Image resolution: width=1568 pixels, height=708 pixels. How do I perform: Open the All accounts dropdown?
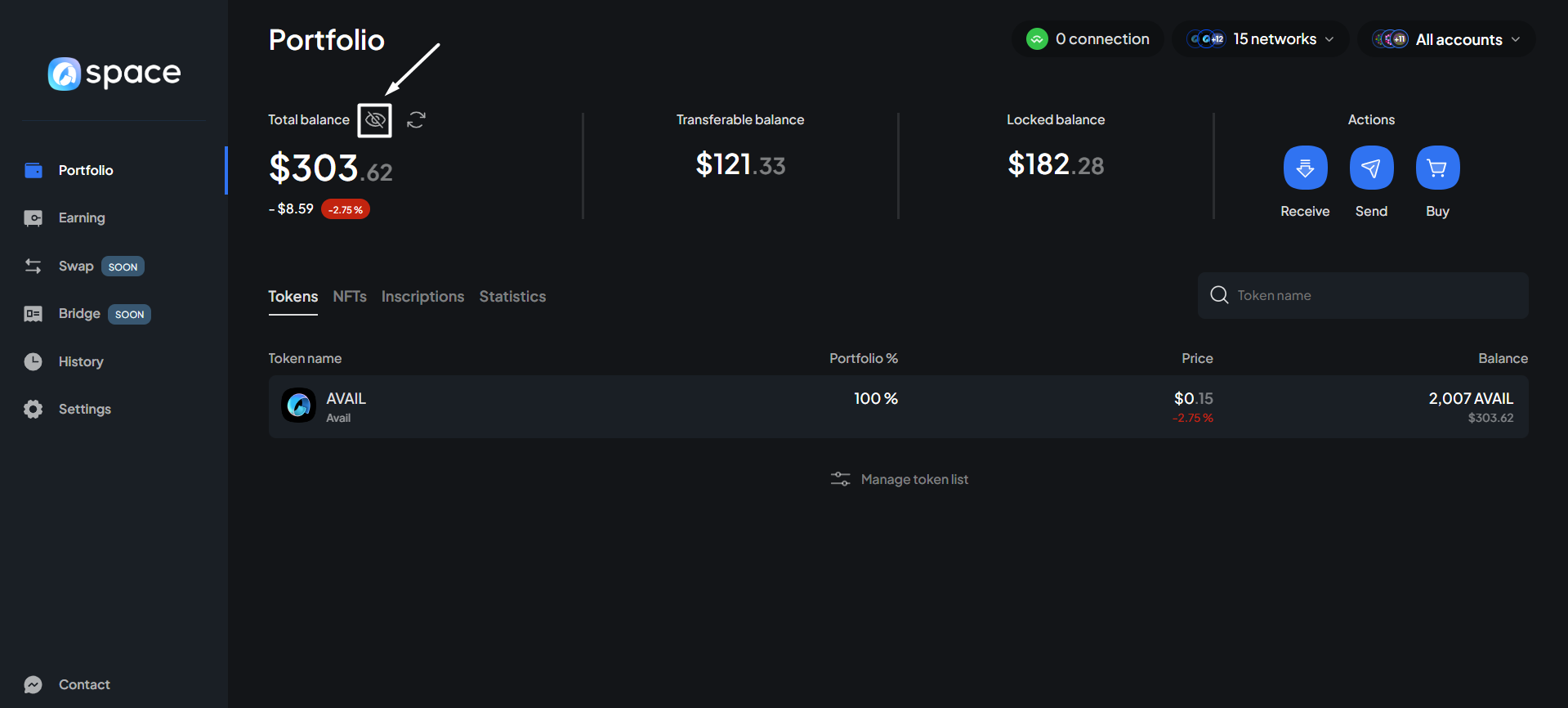[1446, 39]
